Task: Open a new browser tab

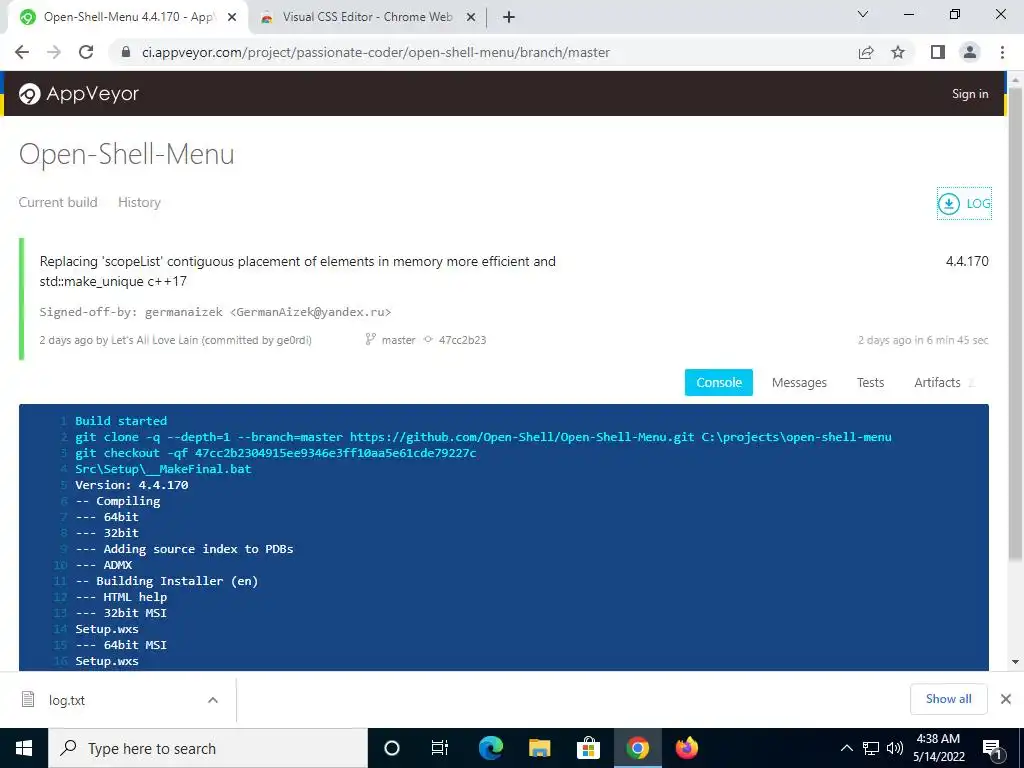Action: (509, 18)
